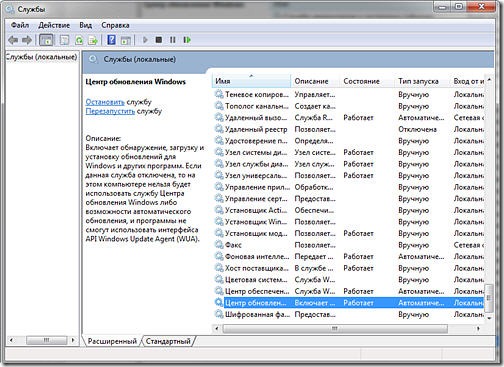Click gear icon of Теневое копиров... row

click(219, 94)
